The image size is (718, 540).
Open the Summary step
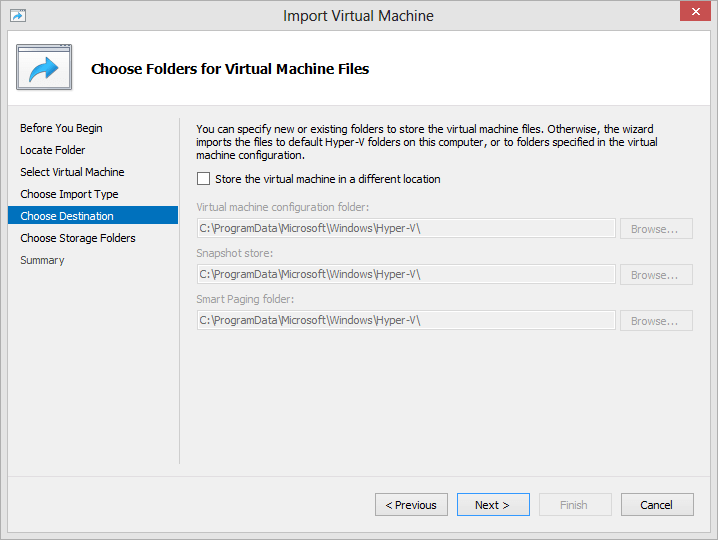tap(42, 260)
